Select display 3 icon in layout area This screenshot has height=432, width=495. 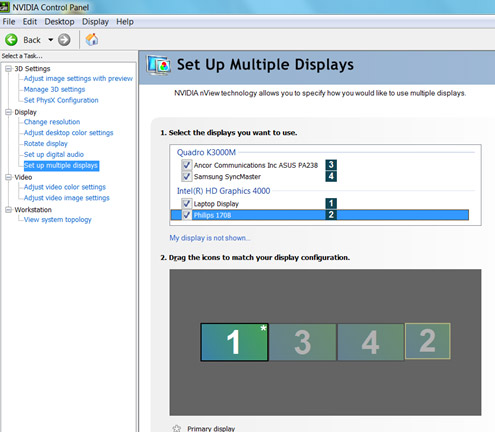303,342
